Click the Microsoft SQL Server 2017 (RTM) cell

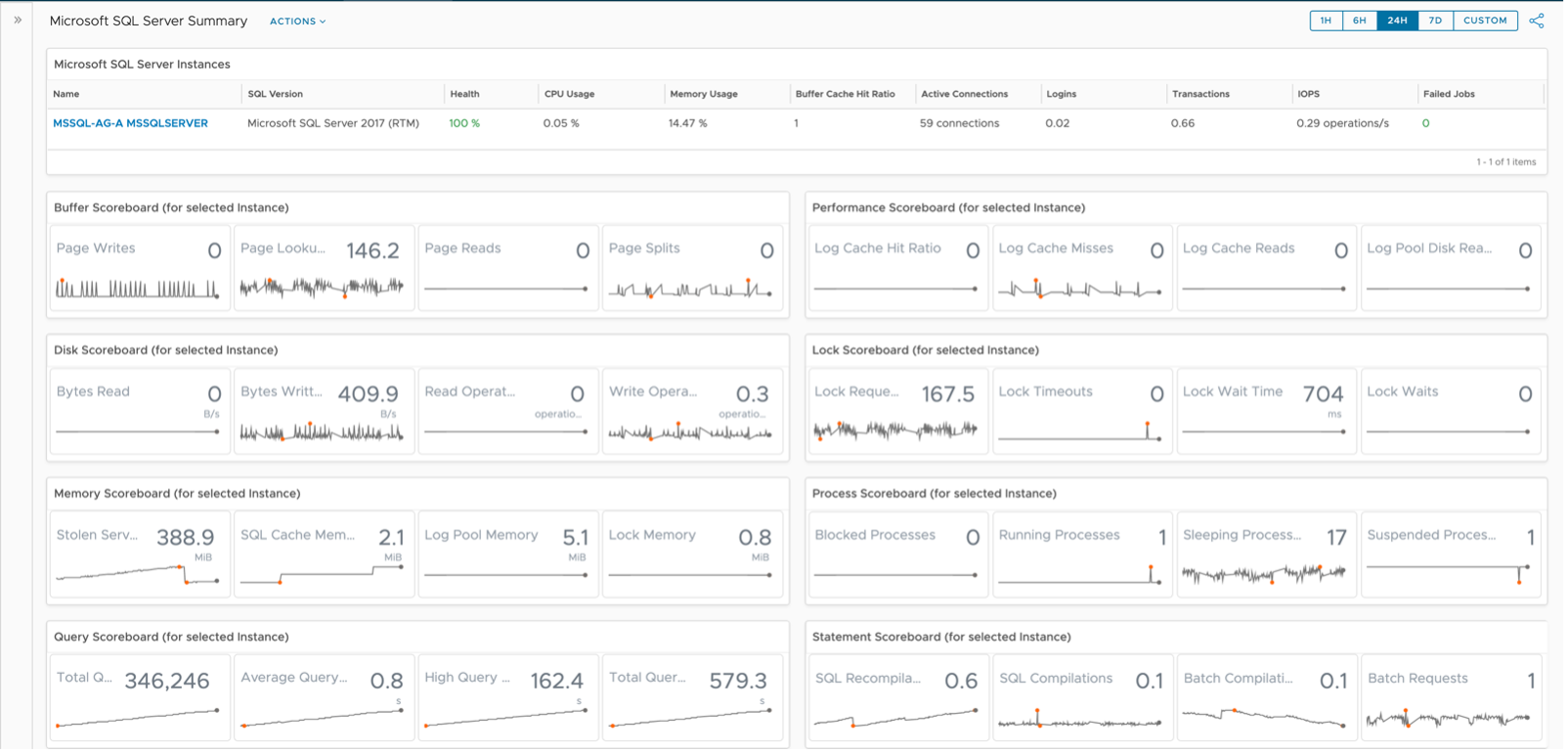(334, 124)
